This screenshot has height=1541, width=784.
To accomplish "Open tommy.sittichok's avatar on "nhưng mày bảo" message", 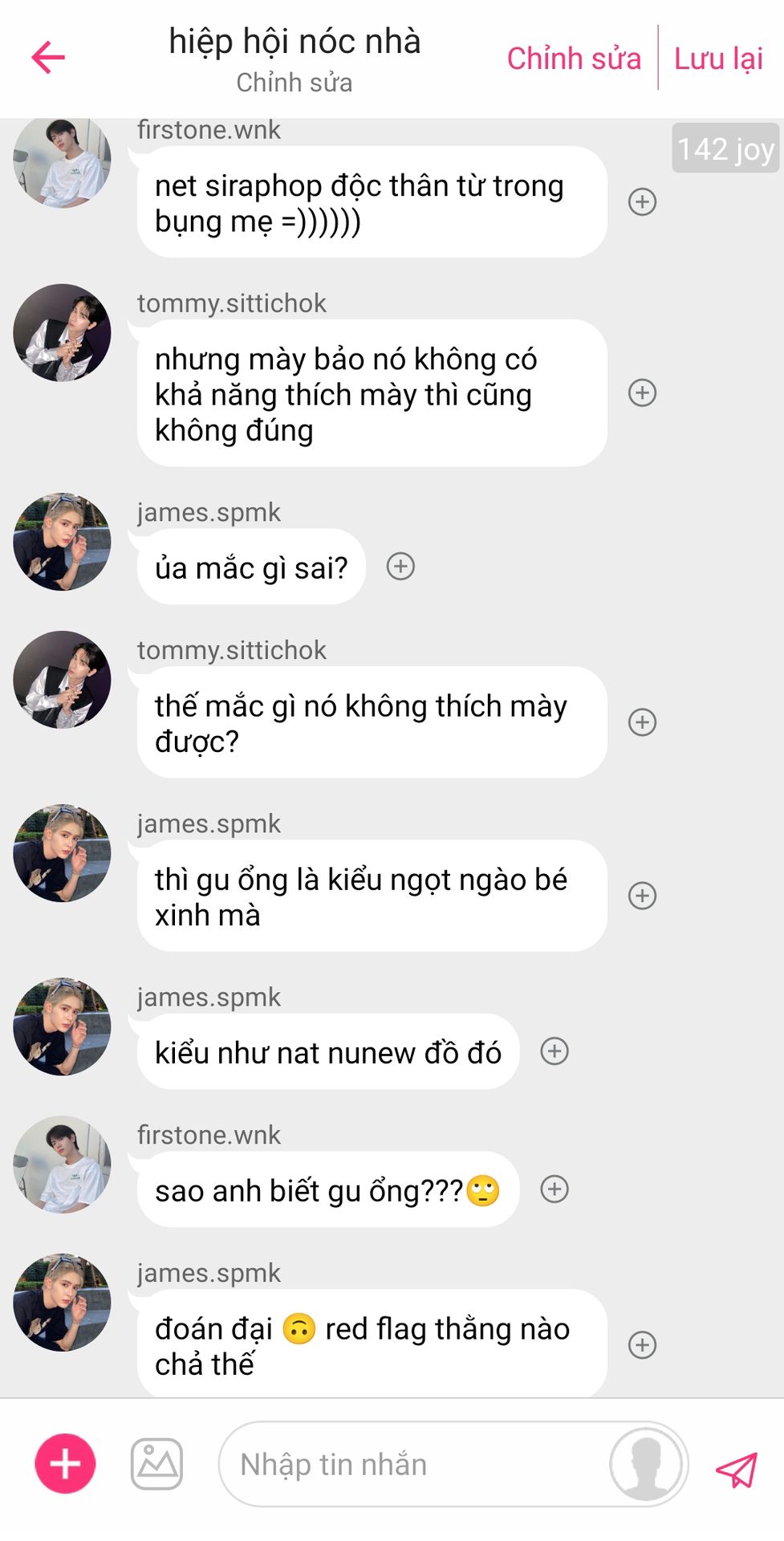I will (62, 332).
